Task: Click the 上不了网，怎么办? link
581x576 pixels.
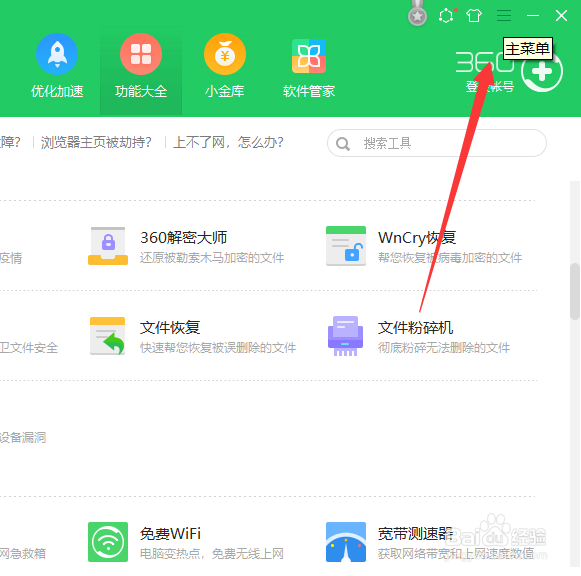Action: click(x=228, y=142)
